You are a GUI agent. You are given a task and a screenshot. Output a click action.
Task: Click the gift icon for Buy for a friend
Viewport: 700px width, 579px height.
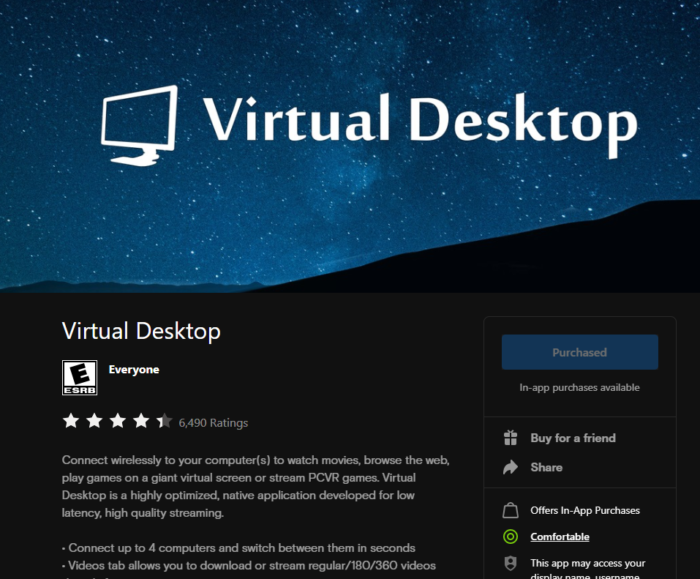[x=510, y=438]
